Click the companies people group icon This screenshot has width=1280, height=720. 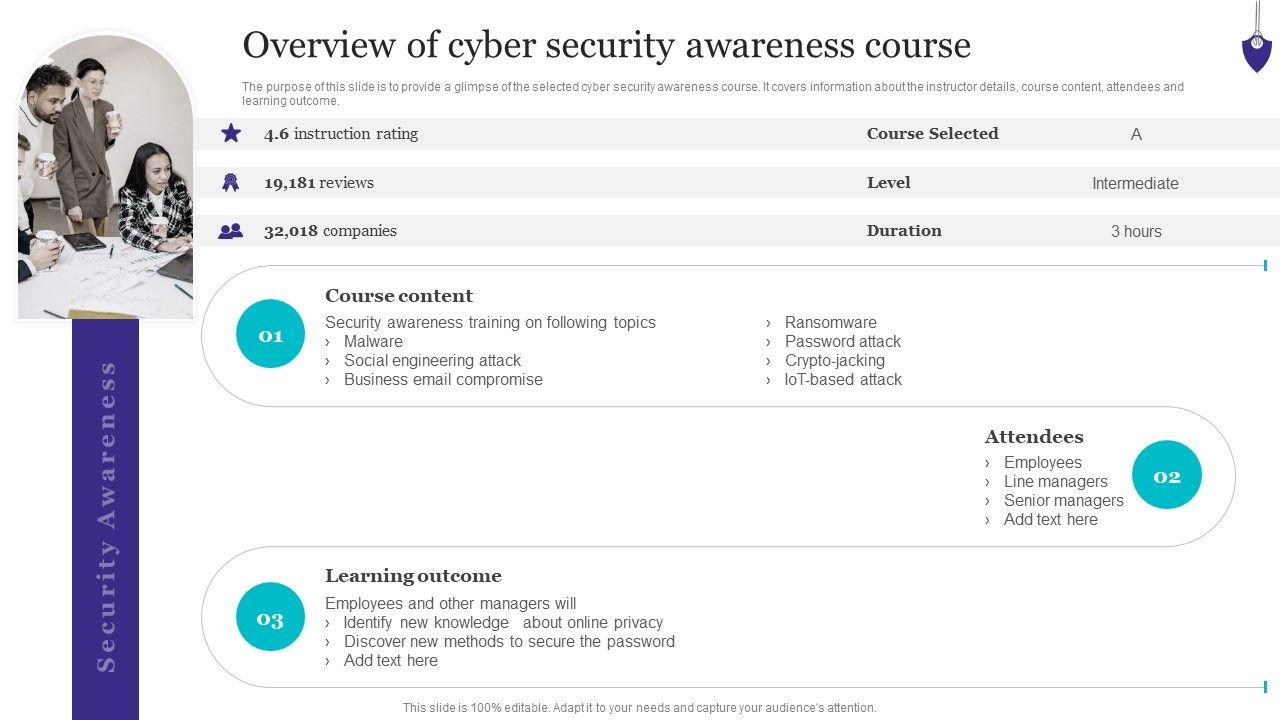[231, 231]
